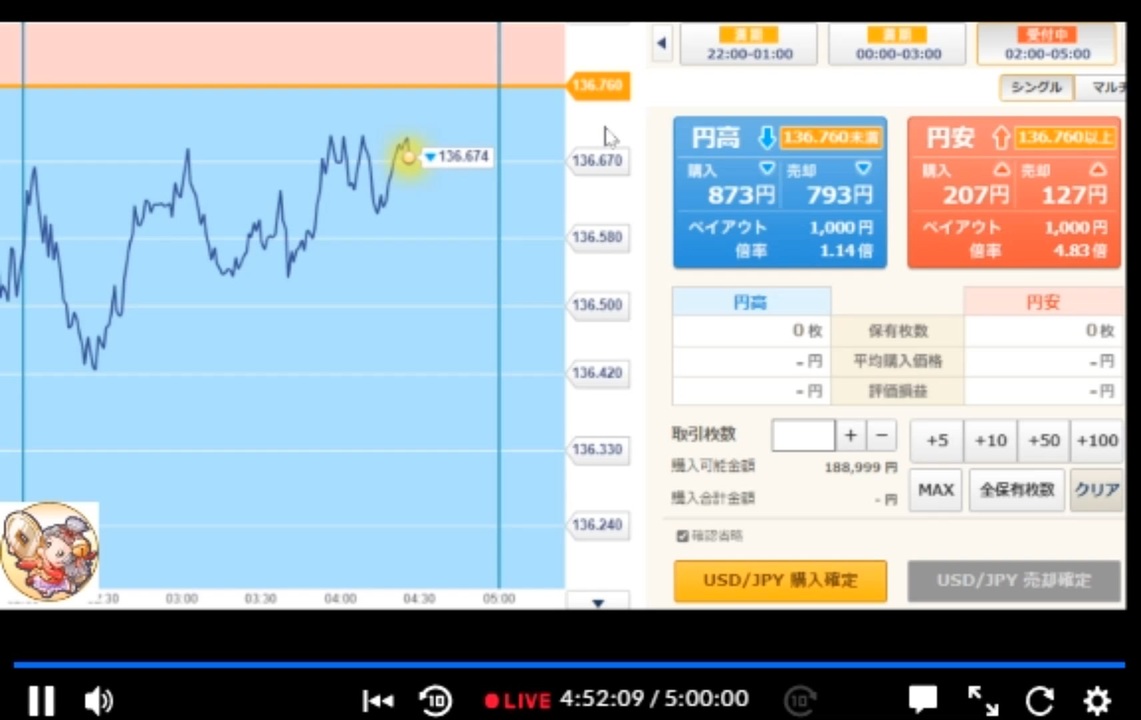Click the 136.420 price axis label
The height and width of the screenshot is (720, 1141).
(x=597, y=373)
